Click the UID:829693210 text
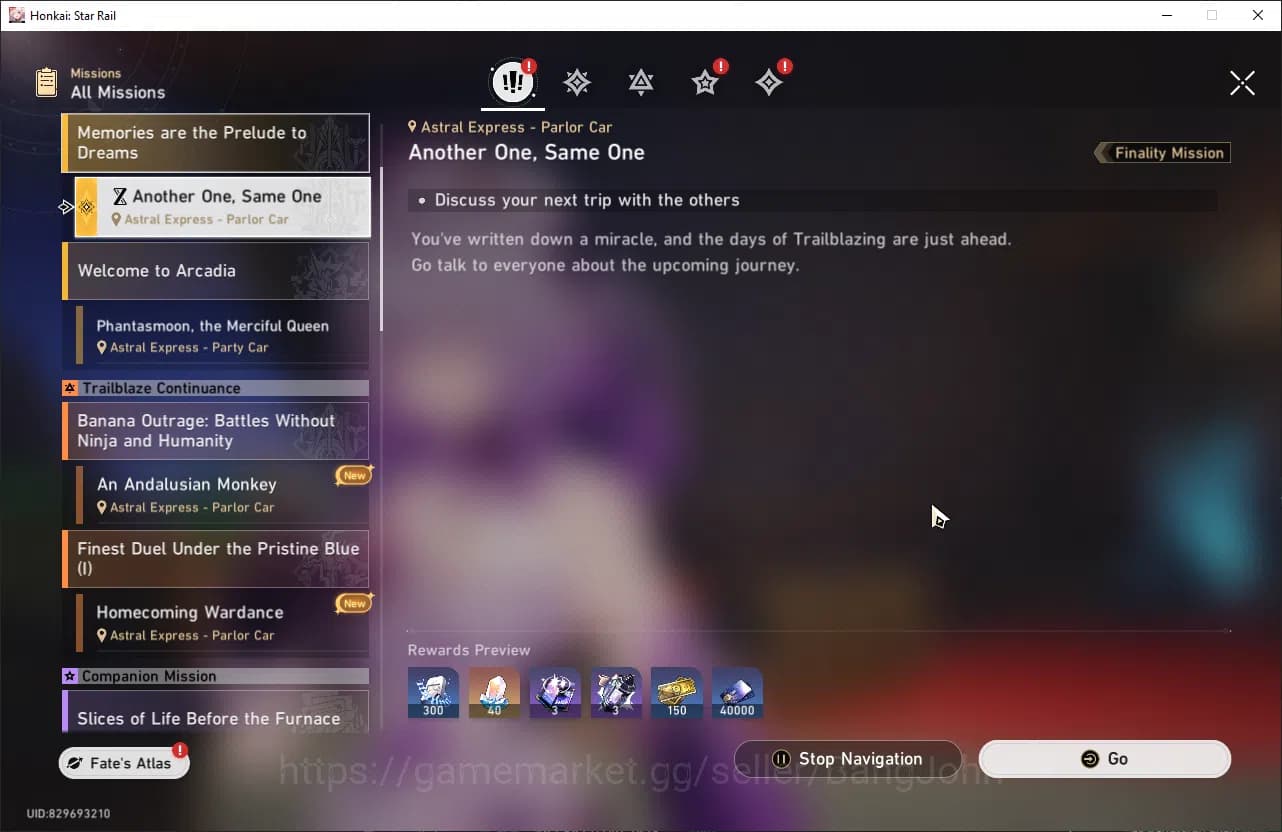Image resolution: width=1282 pixels, height=832 pixels. point(68,814)
